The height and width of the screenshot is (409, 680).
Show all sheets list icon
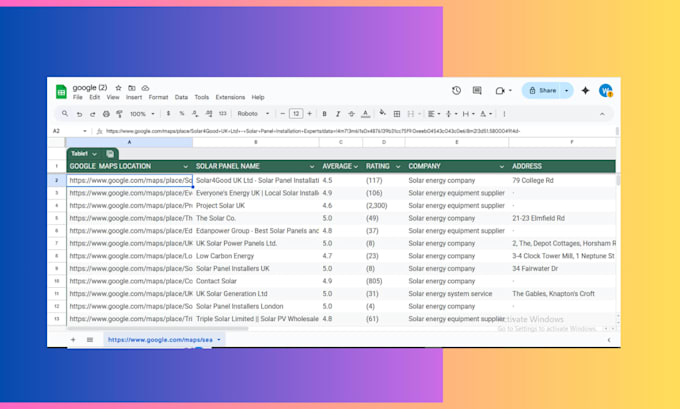90,340
